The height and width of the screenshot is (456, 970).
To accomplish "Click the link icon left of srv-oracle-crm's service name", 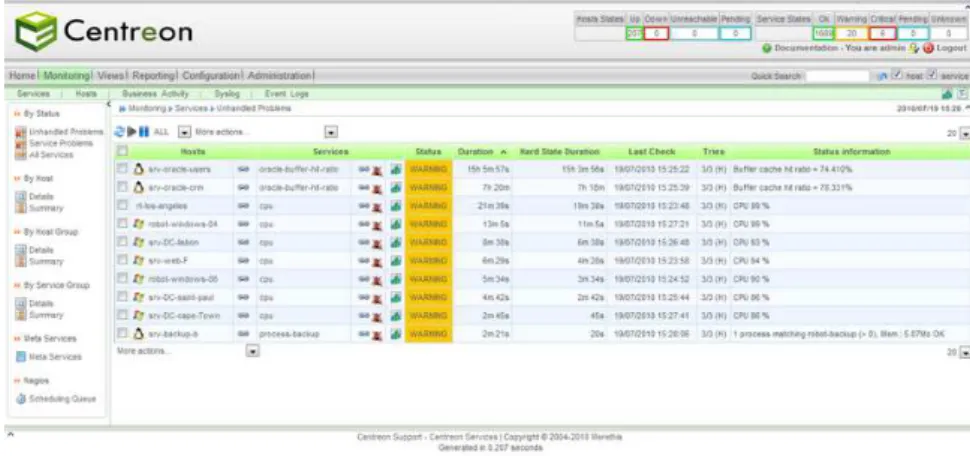I will [244, 187].
